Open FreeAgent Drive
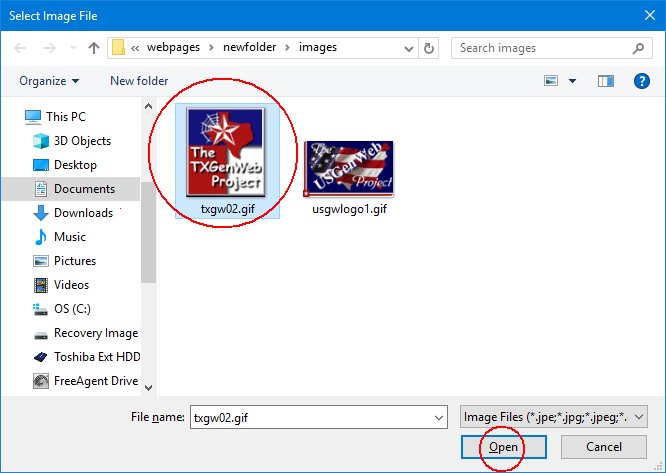The image size is (666, 473). [96, 381]
